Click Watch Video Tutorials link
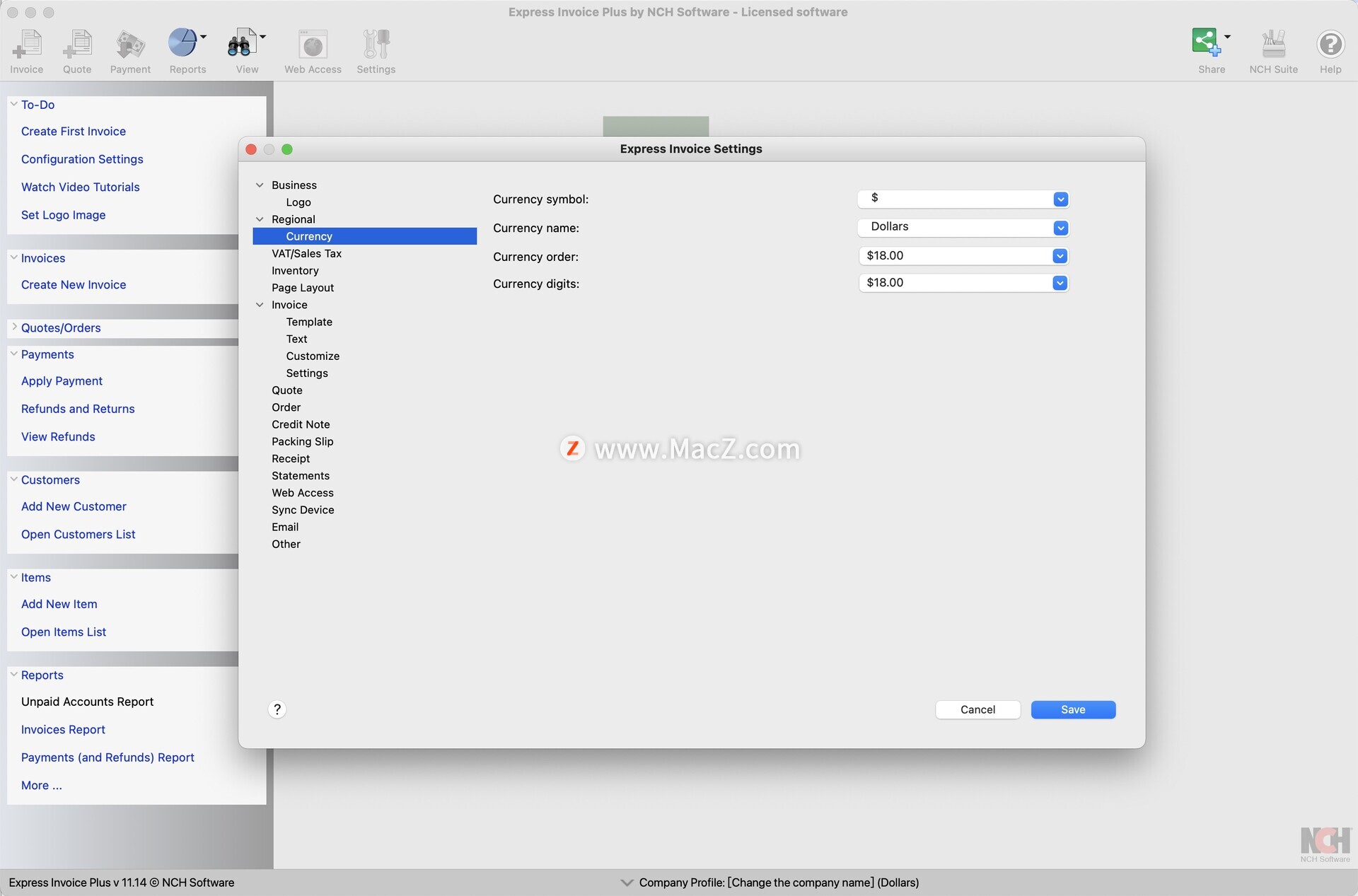Image resolution: width=1358 pixels, height=896 pixels. 81,187
